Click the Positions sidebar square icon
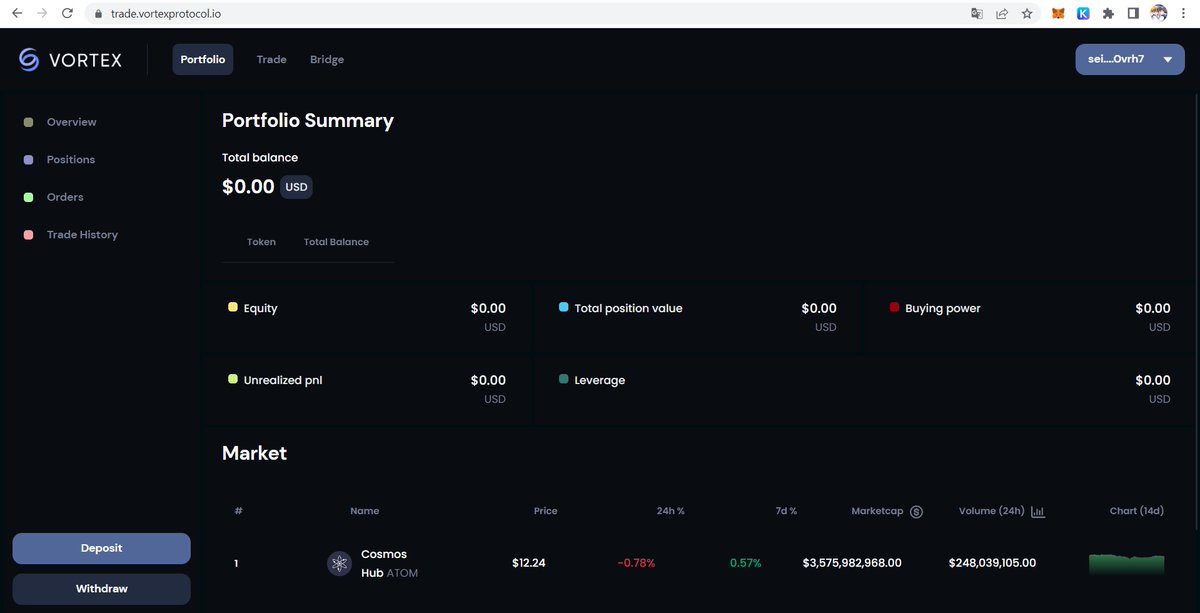This screenshot has height=613, width=1200. (x=28, y=160)
